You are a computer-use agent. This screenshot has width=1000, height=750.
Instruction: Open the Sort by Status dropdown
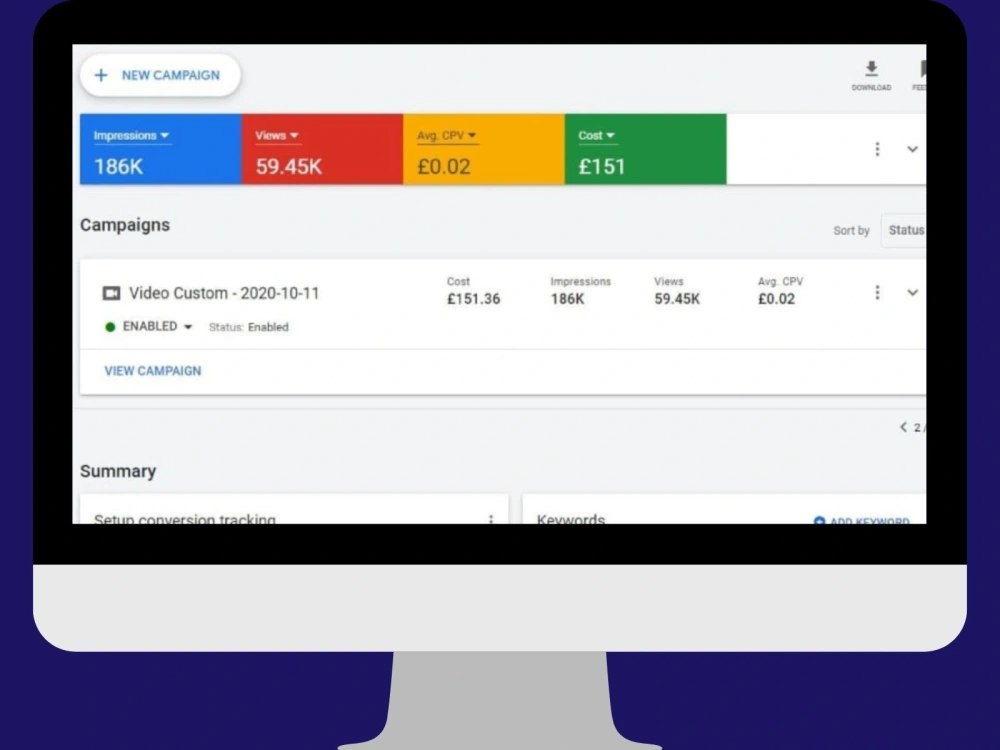pyautogui.click(x=904, y=230)
